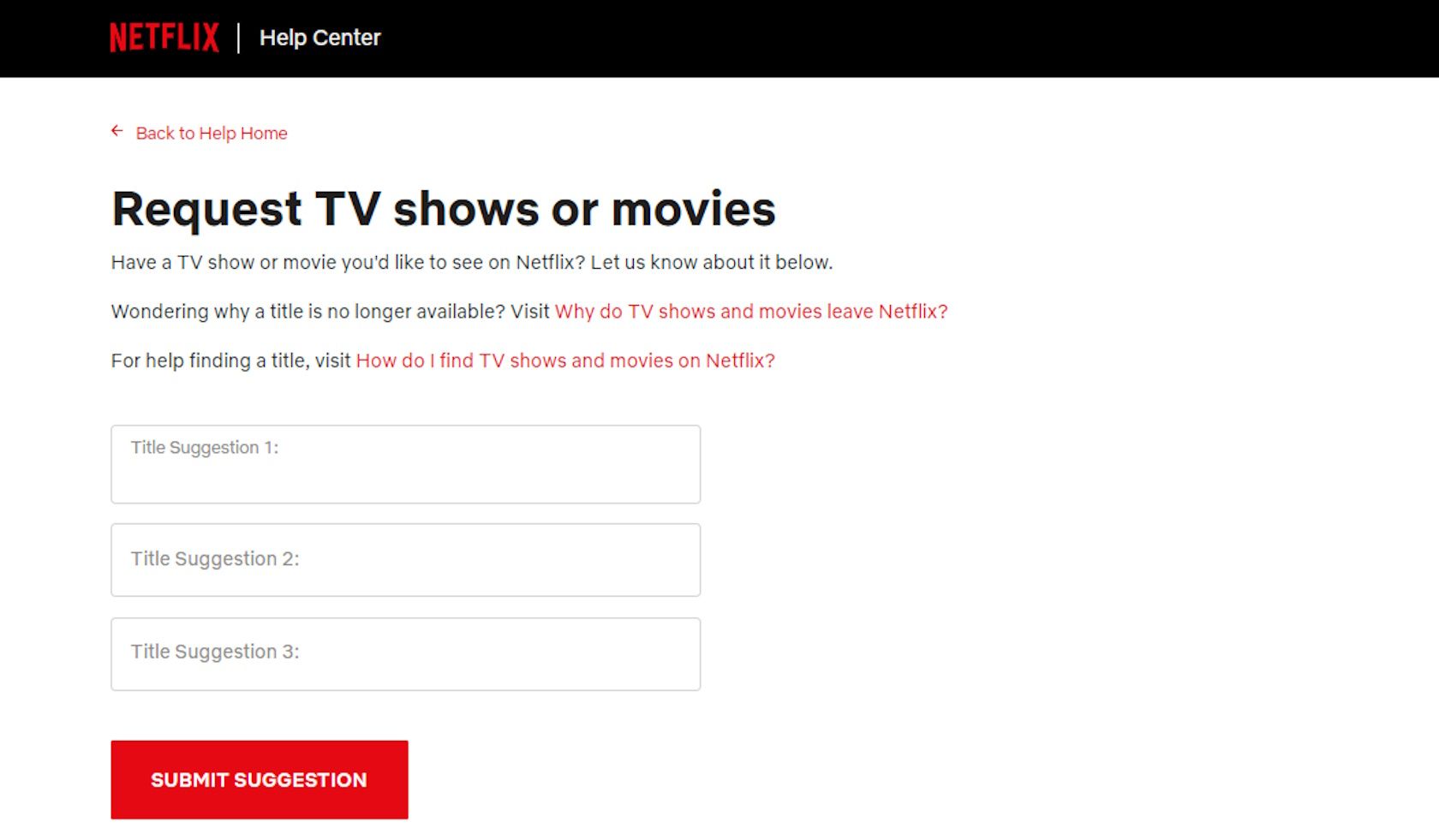Click the Help Center header label
Image resolution: width=1439 pixels, height=840 pixels.
click(320, 38)
